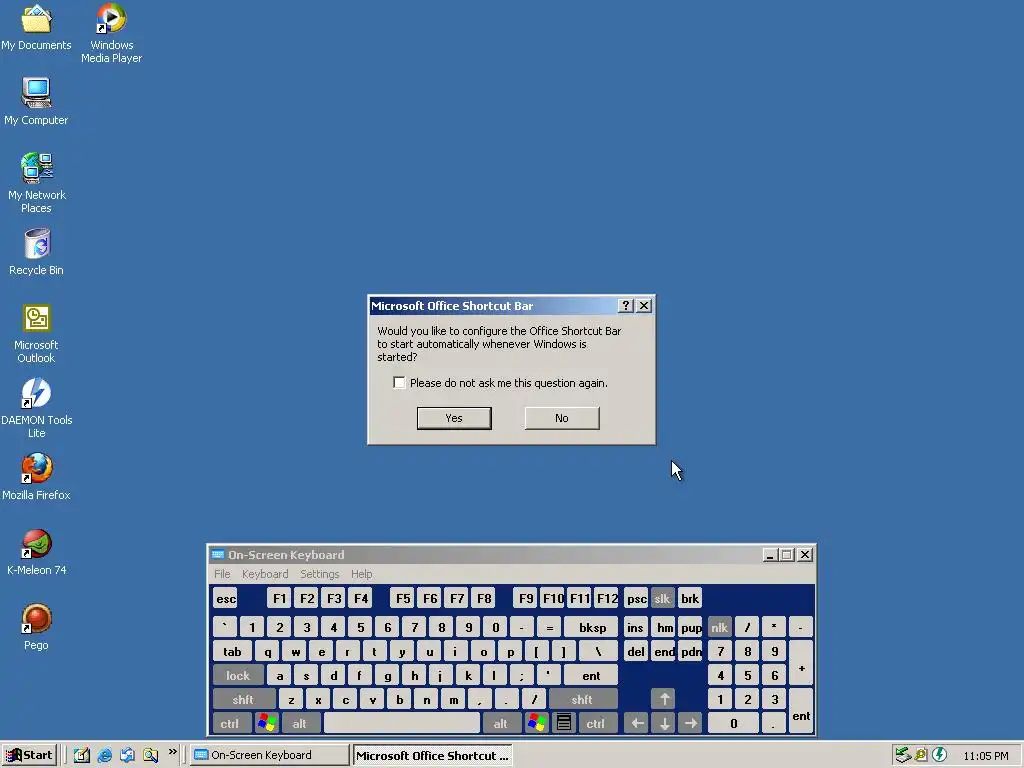Viewport: 1024px width, 768px height.
Task: Toggle the left alt key
Action: (x=300, y=723)
